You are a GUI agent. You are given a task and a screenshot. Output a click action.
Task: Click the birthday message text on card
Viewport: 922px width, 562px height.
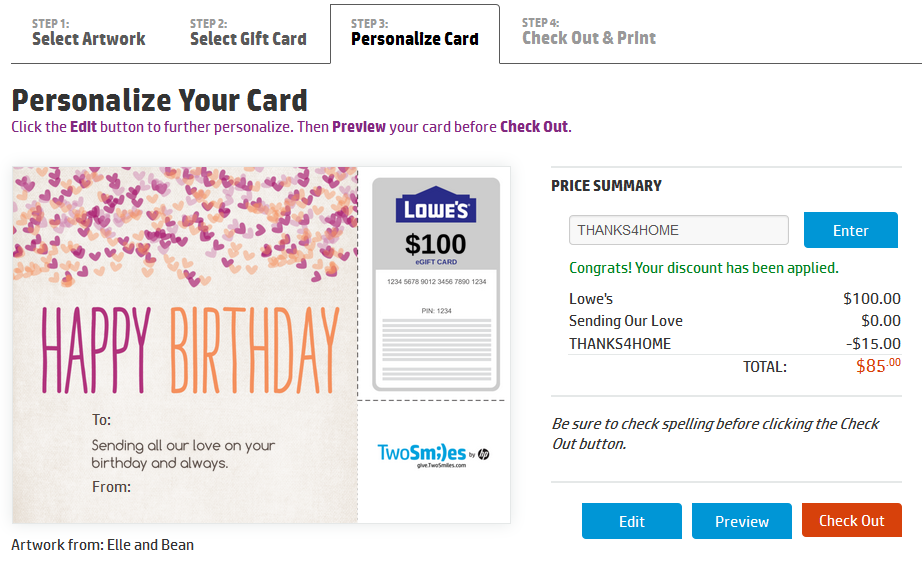(x=183, y=454)
